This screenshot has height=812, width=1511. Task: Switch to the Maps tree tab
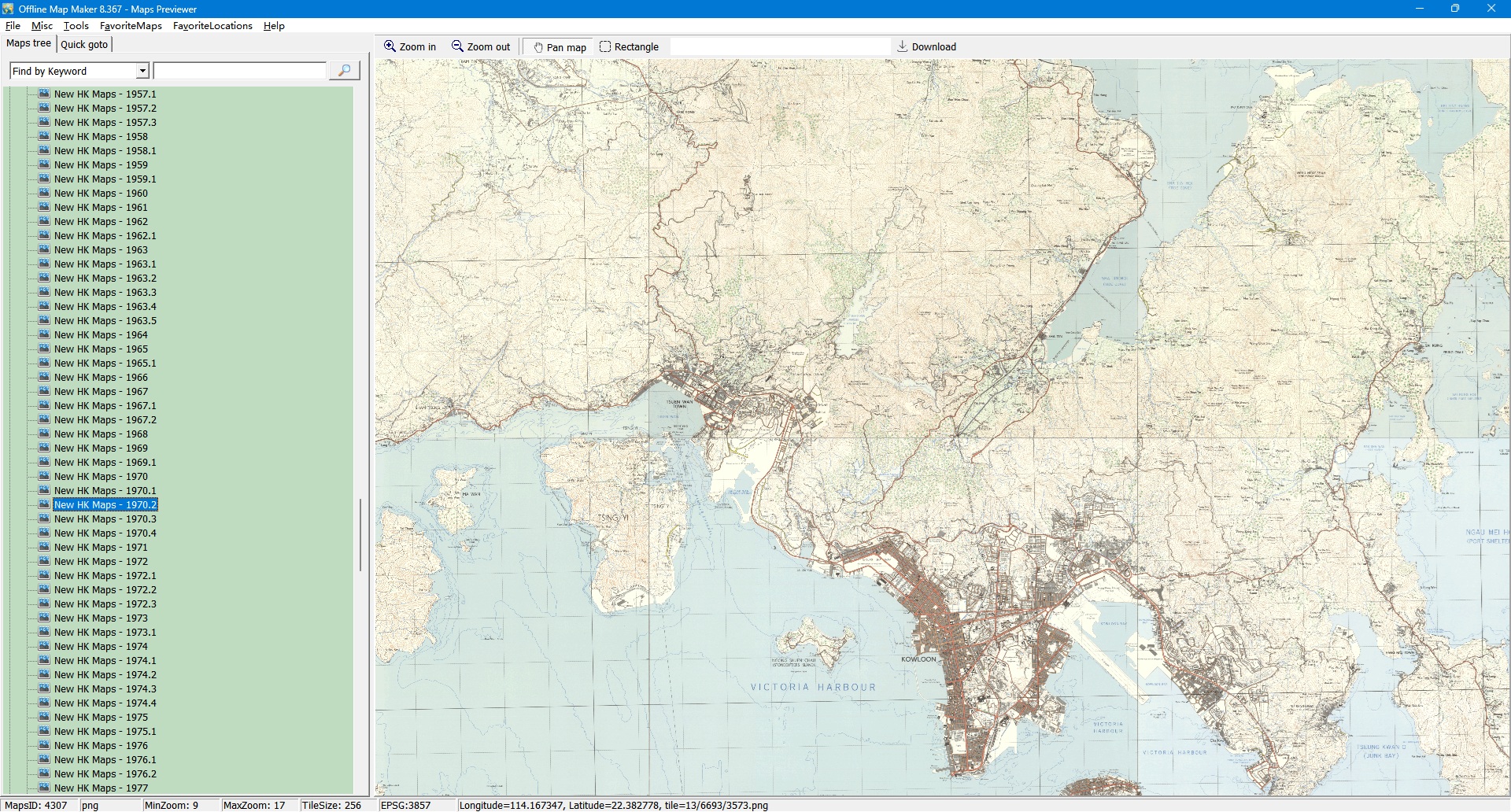pyautogui.click(x=28, y=43)
